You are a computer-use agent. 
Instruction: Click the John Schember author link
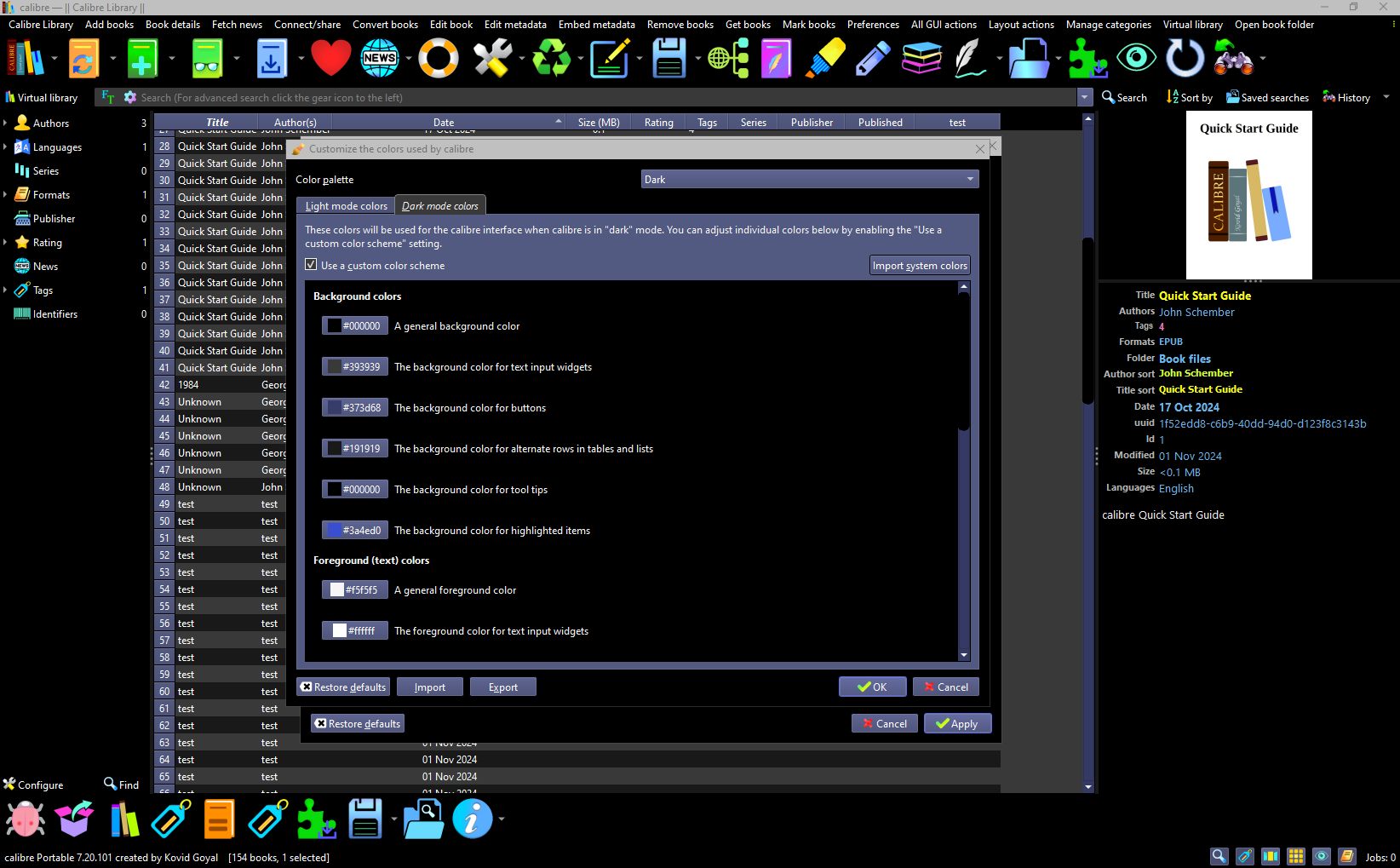coord(1196,312)
